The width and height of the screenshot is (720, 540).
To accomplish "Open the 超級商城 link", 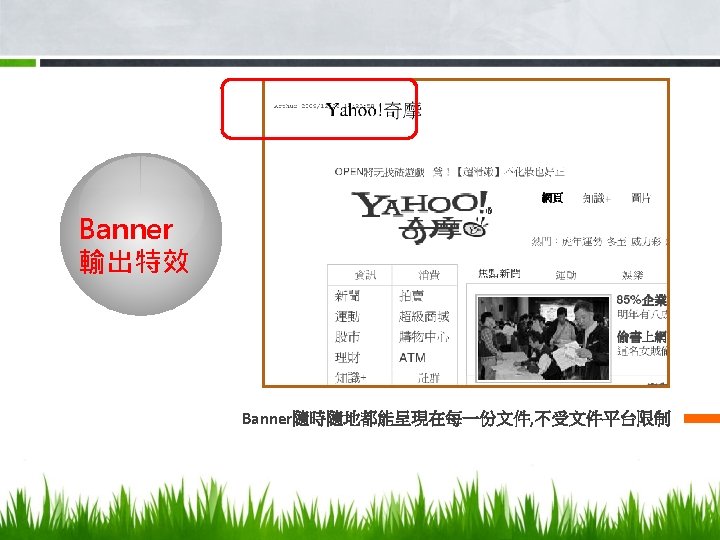I will (424, 316).
